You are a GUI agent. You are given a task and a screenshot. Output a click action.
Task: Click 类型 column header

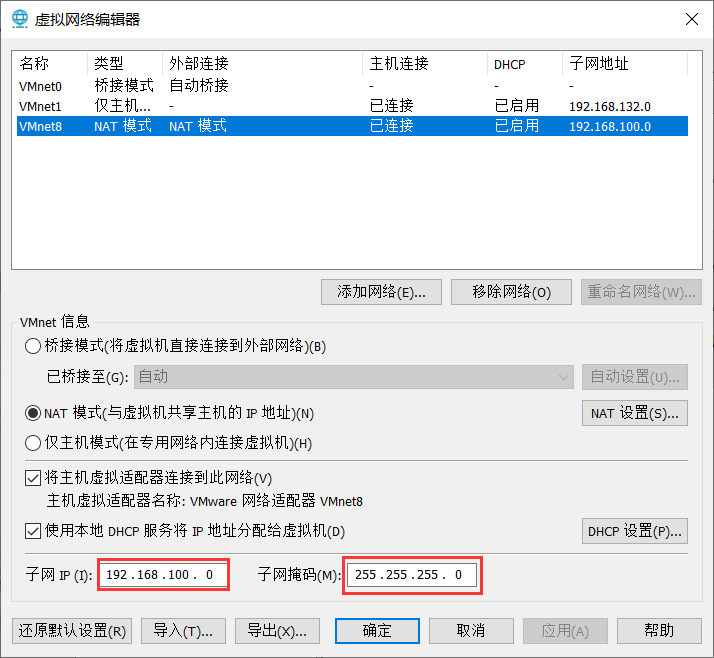pos(125,63)
